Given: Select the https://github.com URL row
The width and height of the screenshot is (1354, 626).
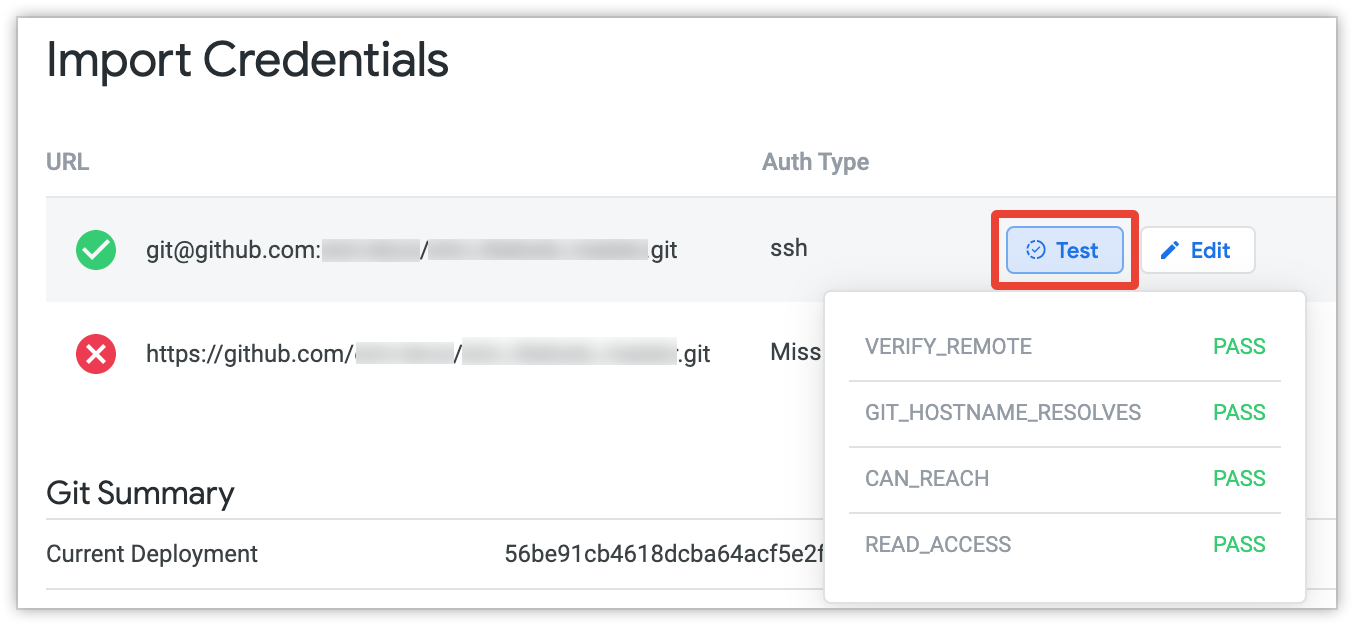Looking at the screenshot, I should pyautogui.click(x=428, y=353).
